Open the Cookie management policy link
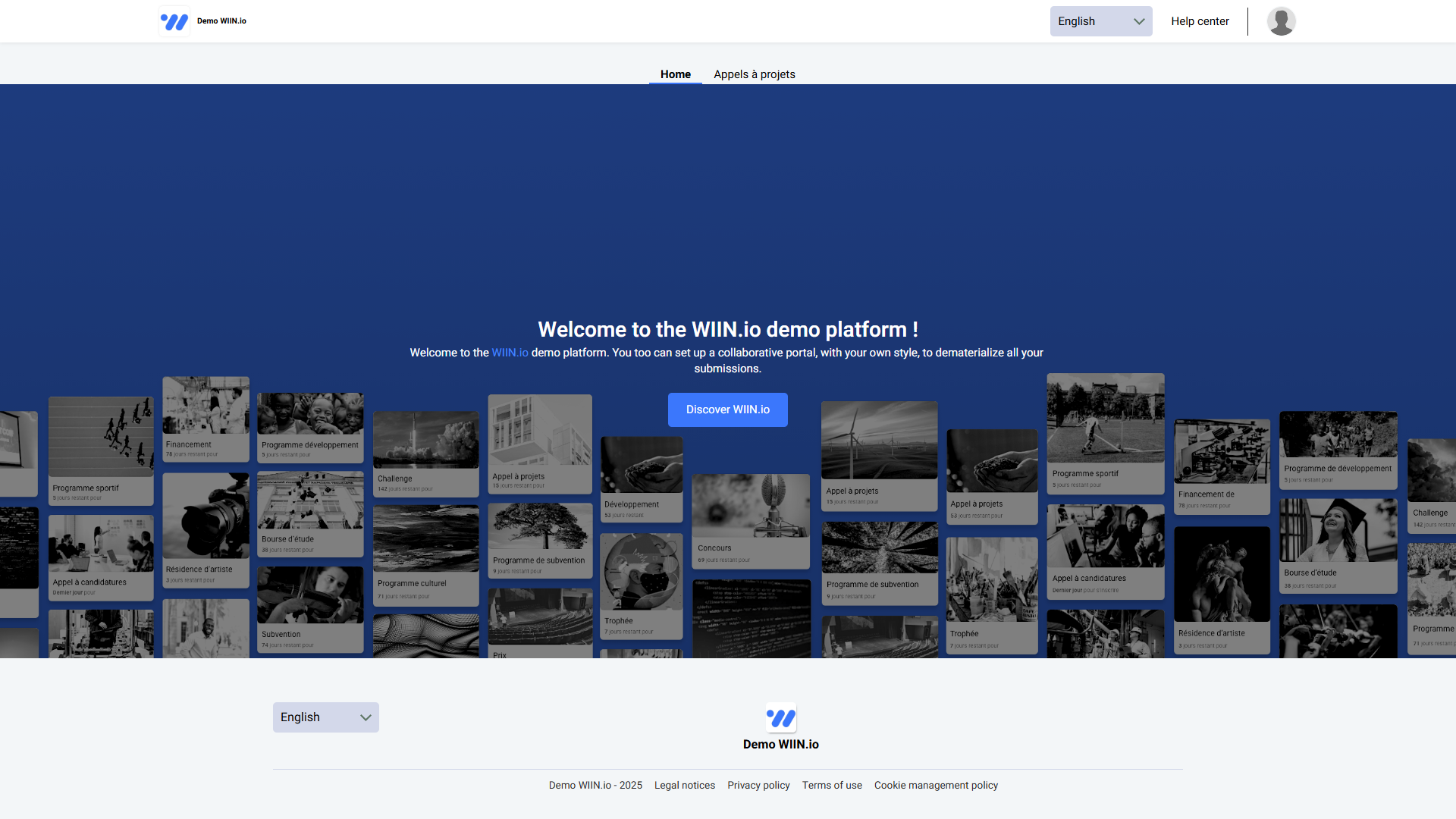The image size is (1456, 819). click(936, 786)
